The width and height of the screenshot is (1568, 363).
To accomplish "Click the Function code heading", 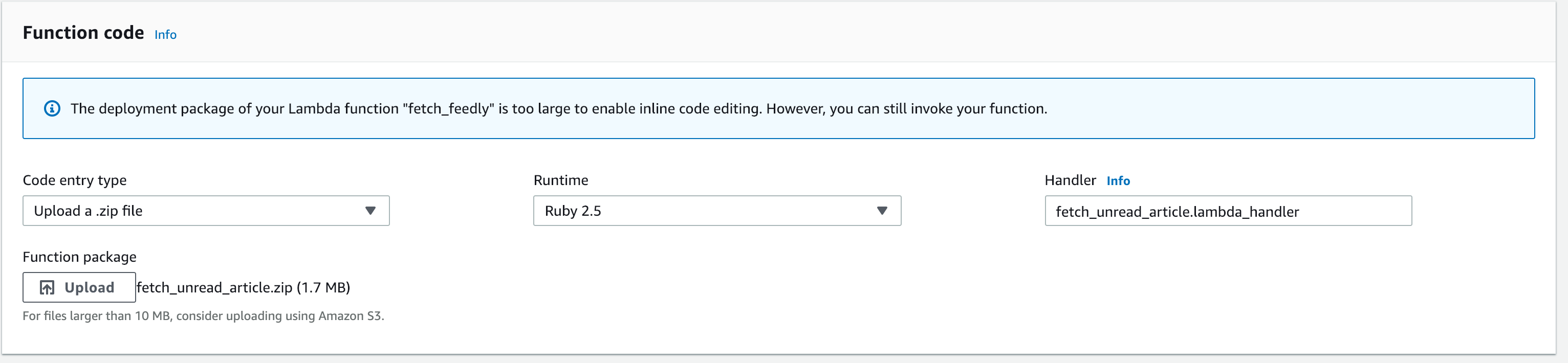I will [83, 33].
